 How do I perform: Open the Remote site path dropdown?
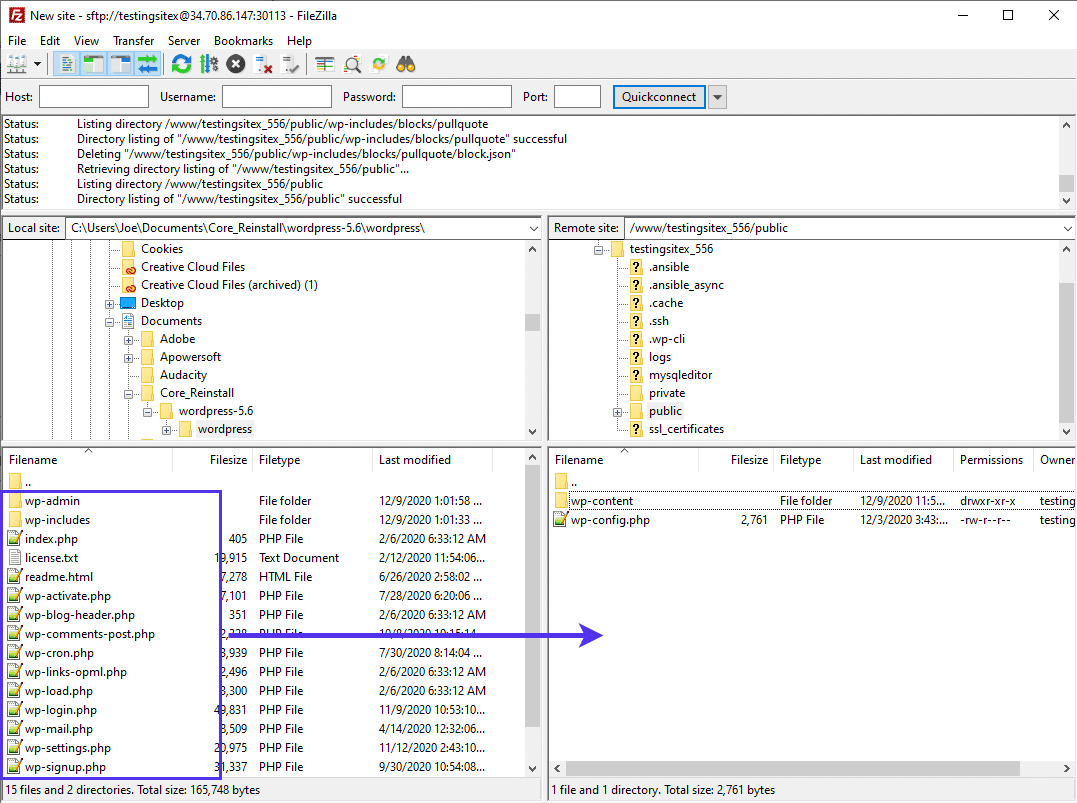point(1066,228)
